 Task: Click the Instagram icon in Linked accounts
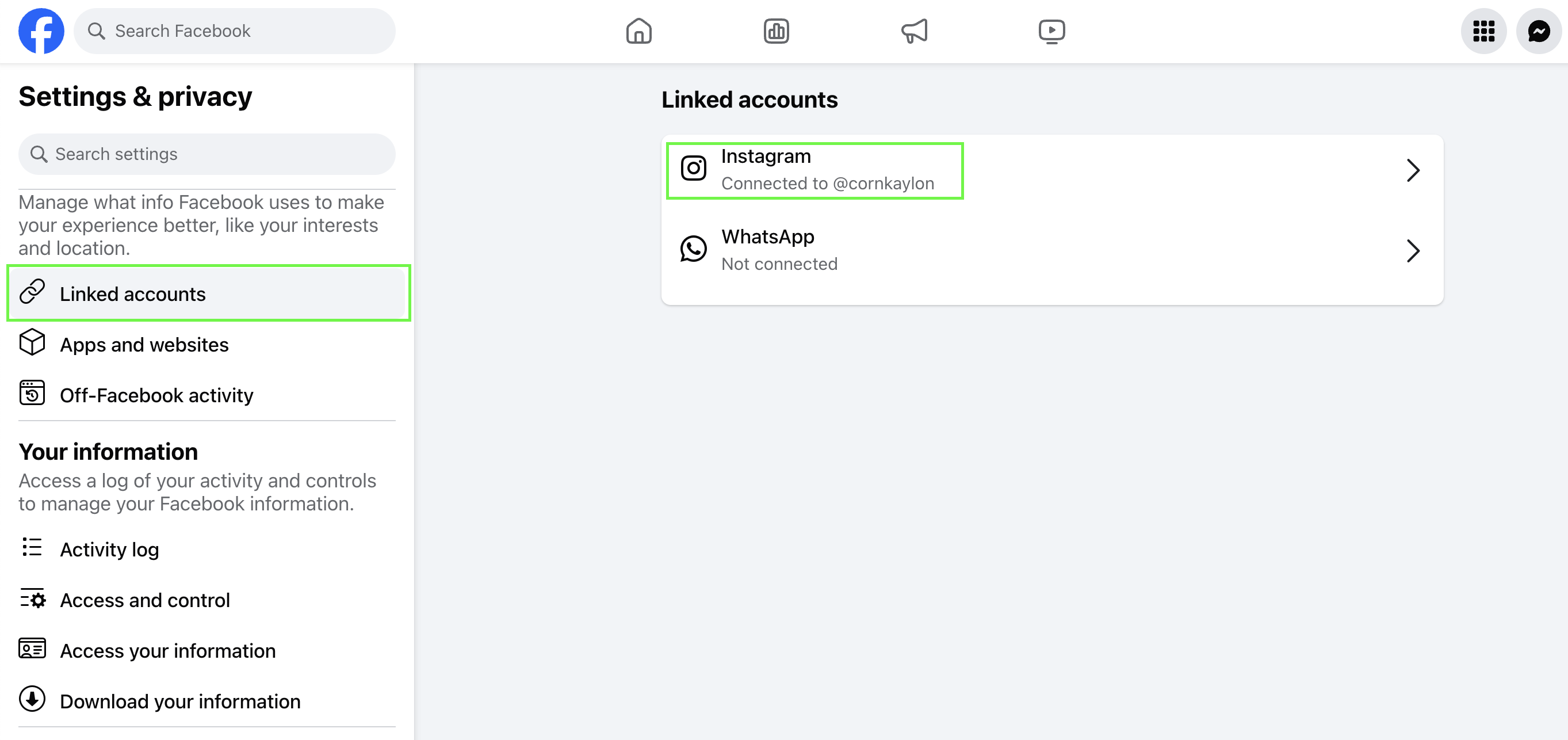(694, 168)
